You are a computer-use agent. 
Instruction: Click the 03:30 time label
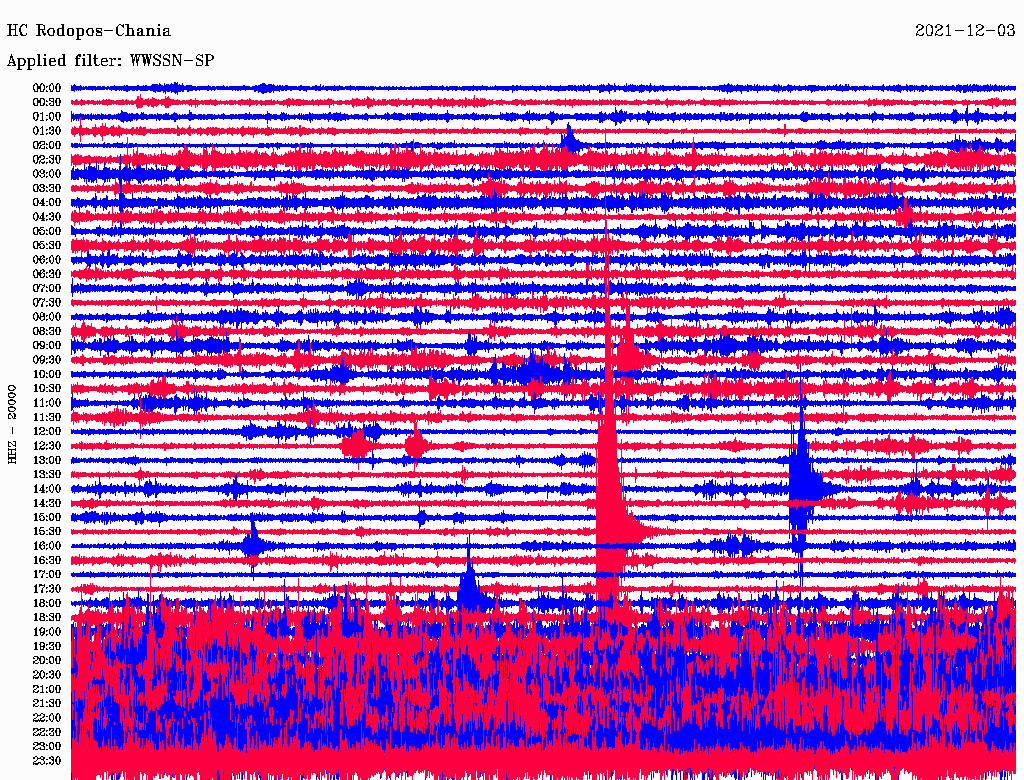[x=47, y=188]
